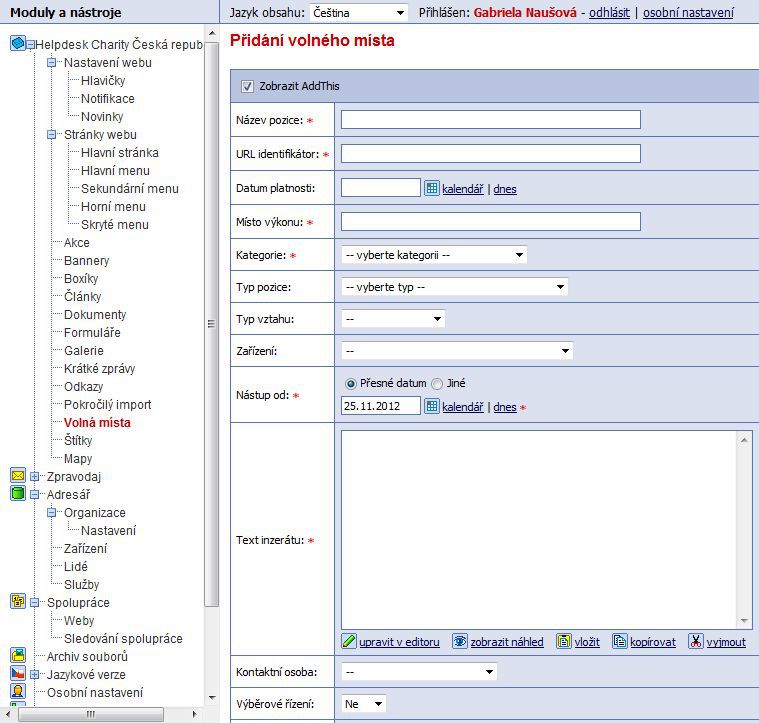Open Volná místa module in the tree

[97, 422]
